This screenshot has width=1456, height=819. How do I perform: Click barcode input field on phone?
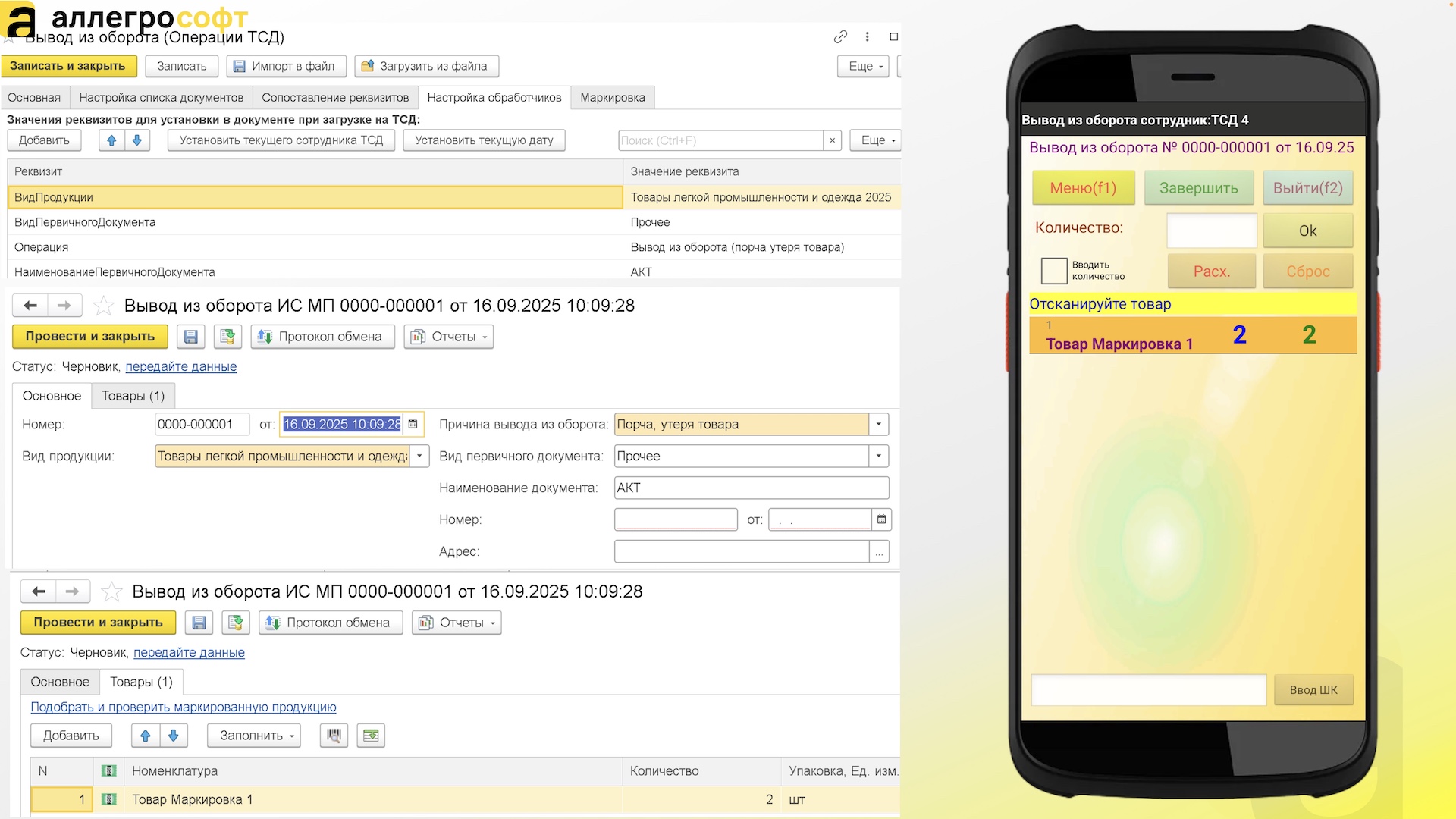(1149, 690)
